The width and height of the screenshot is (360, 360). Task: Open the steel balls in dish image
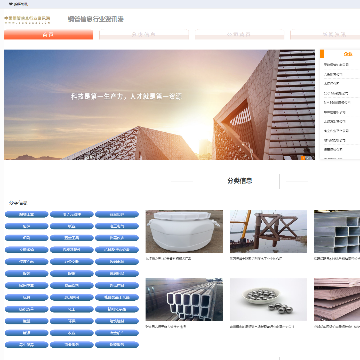[268, 299]
